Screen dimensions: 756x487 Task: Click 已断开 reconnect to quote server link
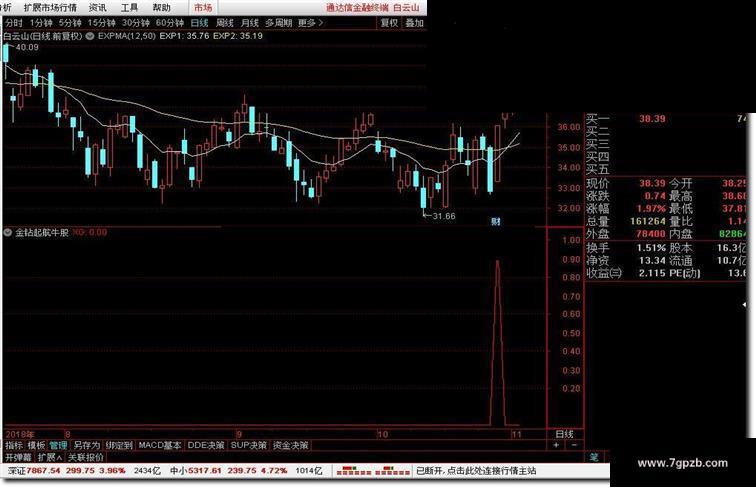pyautogui.click(x=475, y=471)
